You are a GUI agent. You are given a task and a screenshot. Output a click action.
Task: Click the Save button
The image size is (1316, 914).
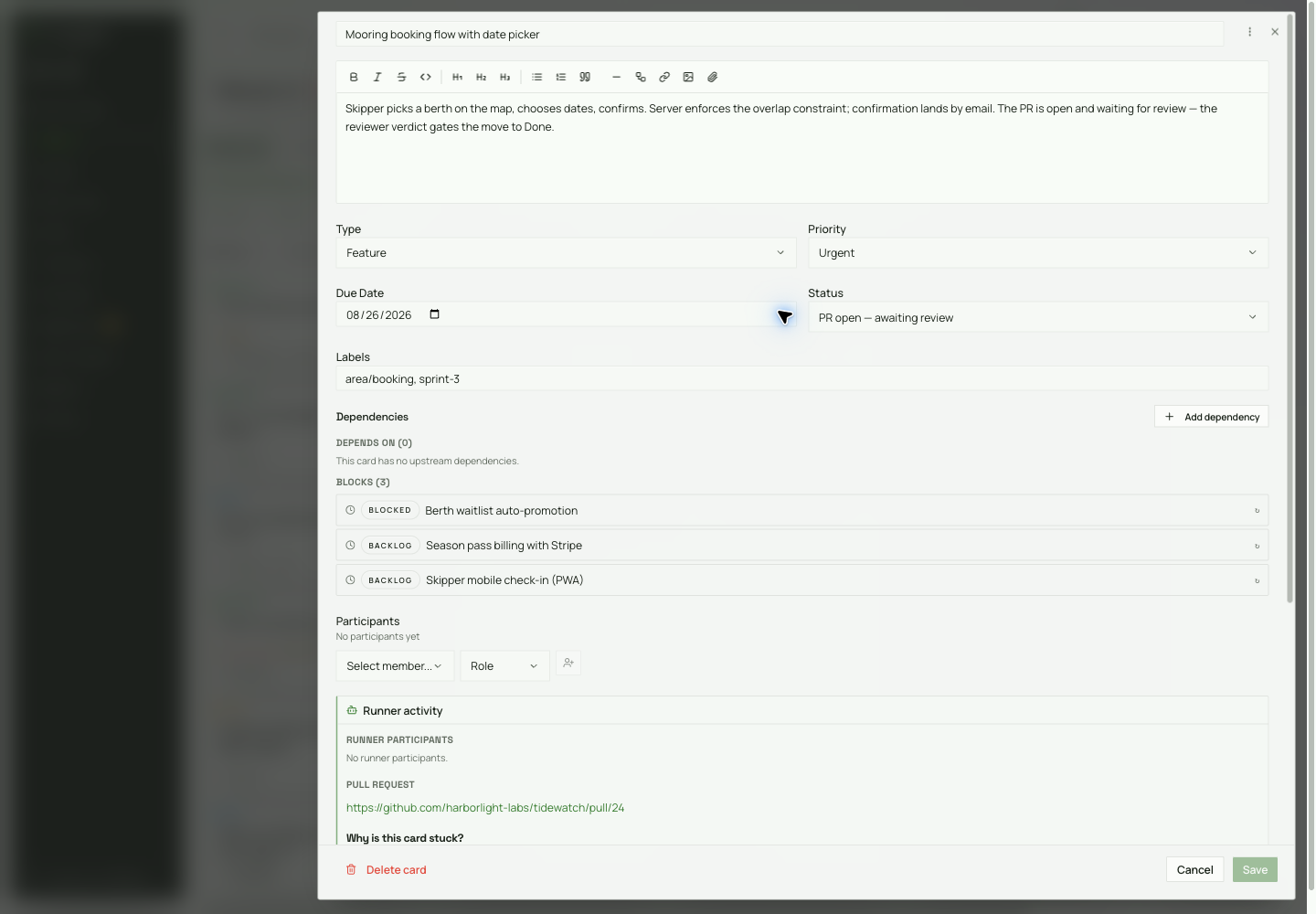[1255, 870]
